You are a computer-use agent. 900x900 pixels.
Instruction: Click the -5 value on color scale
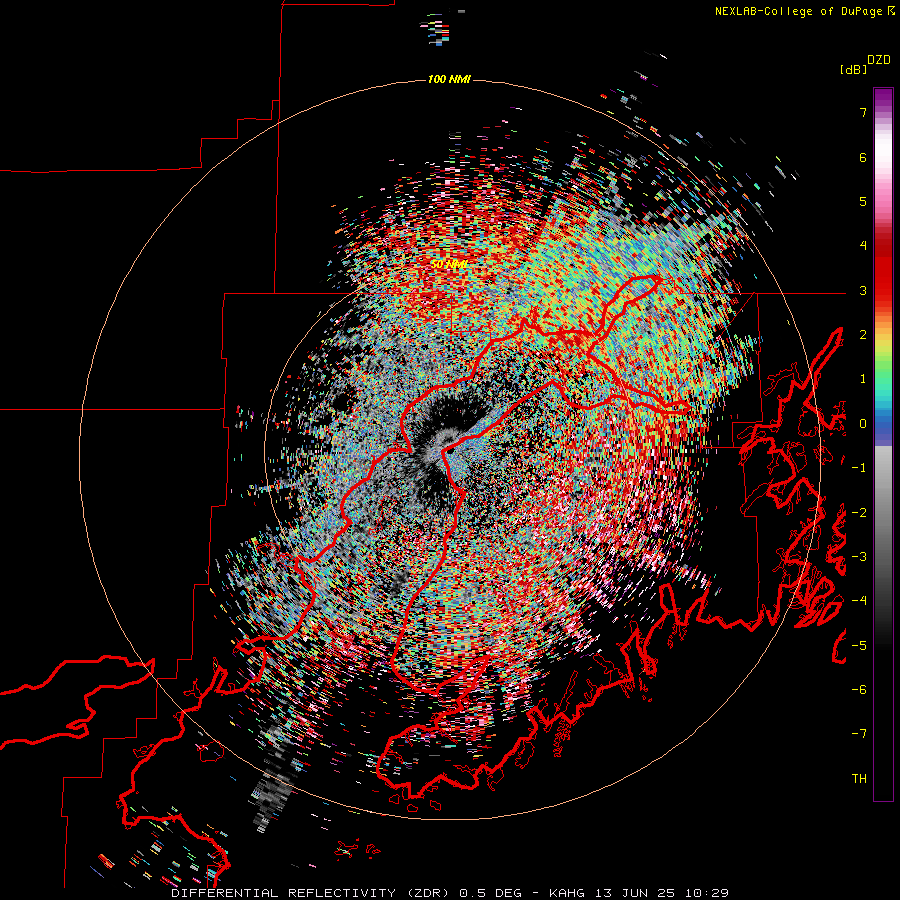pyautogui.click(x=859, y=646)
